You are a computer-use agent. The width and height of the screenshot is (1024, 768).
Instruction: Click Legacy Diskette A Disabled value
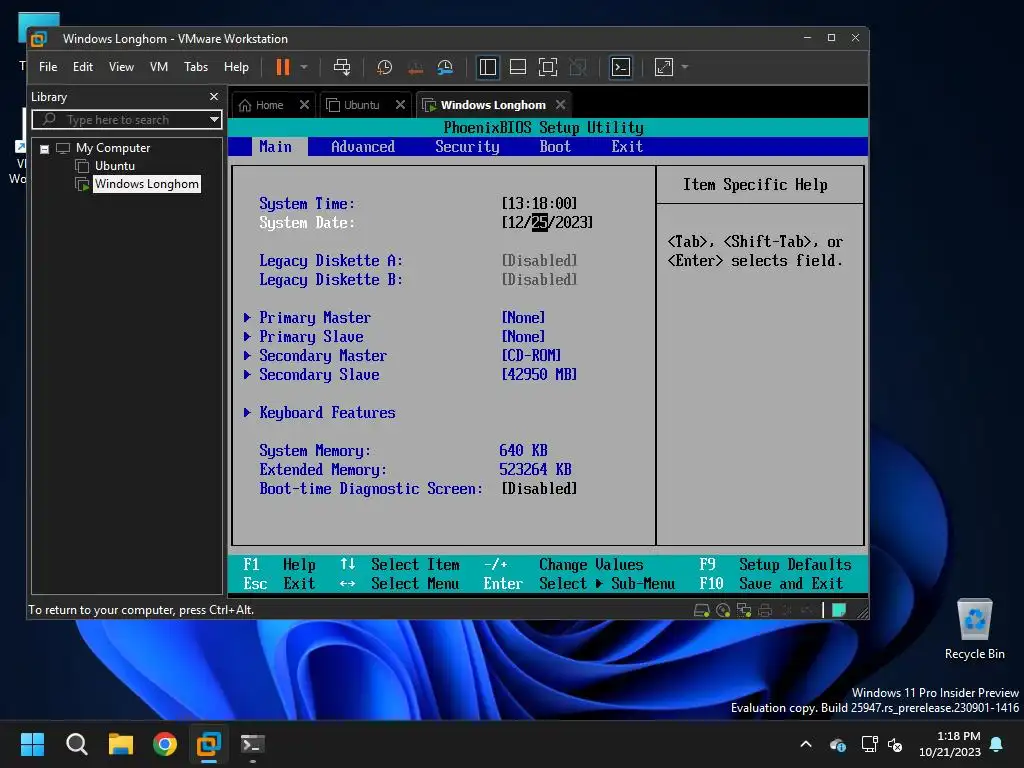click(539, 261)
